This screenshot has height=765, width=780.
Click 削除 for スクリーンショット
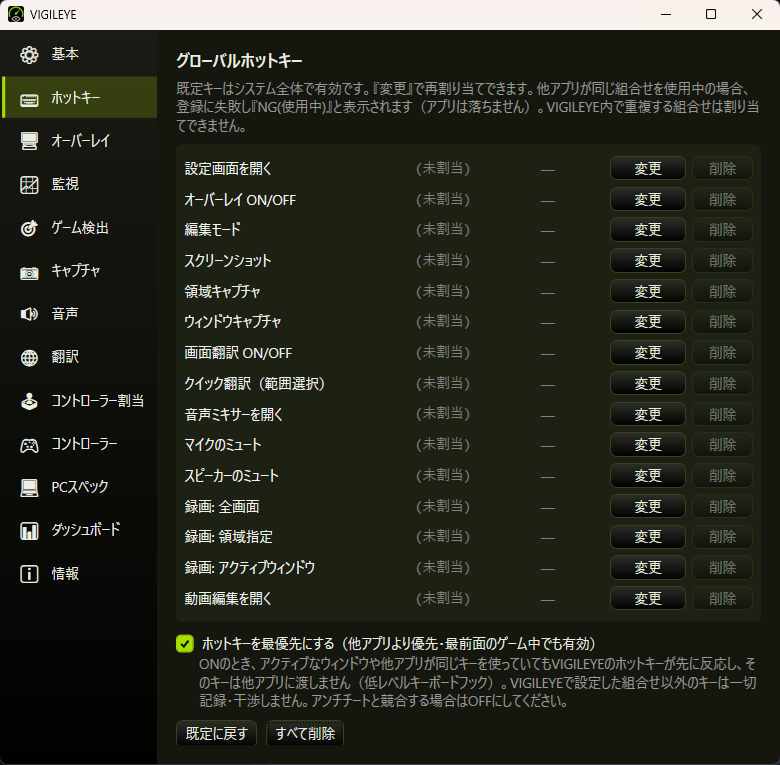[722, 261]
